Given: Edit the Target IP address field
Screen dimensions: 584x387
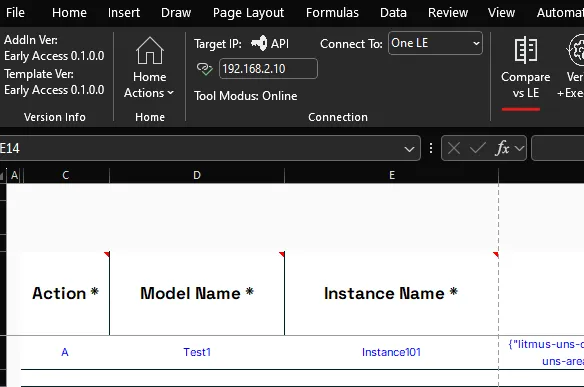Looking at the screenshot, I should (268, 69).
